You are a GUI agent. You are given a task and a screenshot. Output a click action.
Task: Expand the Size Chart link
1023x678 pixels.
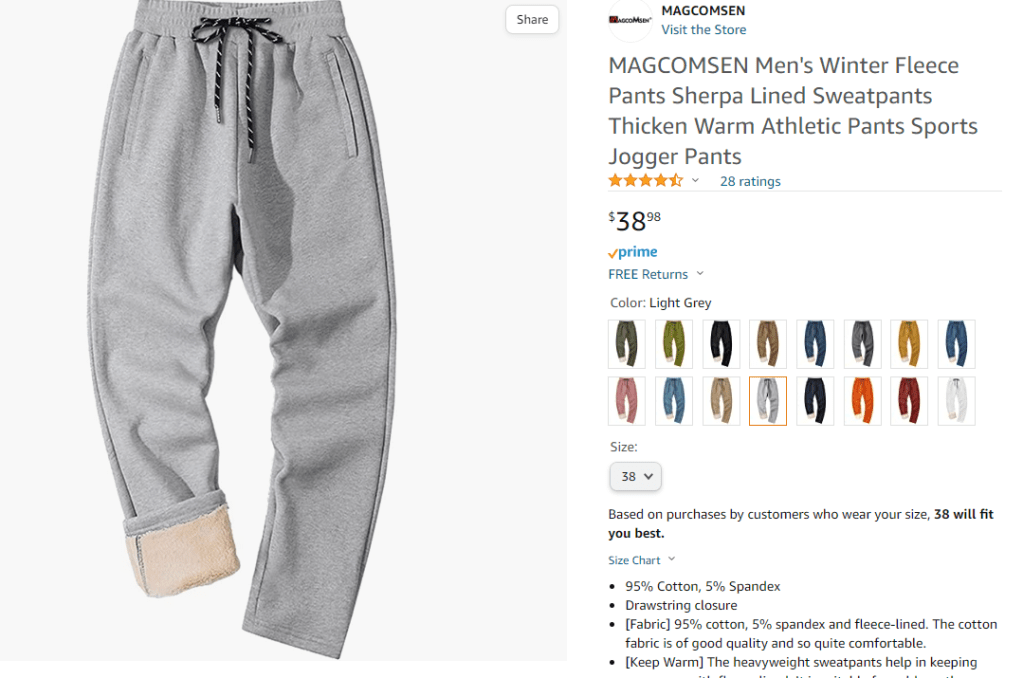click(641, 560)
